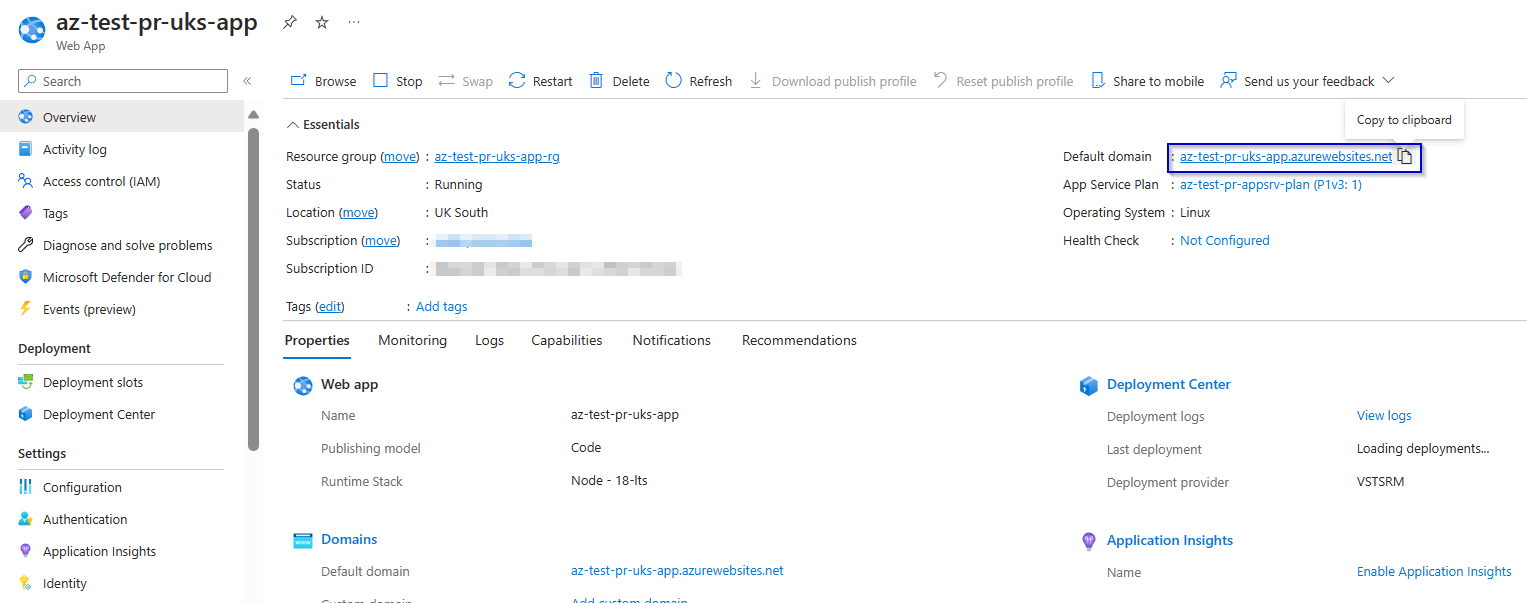Open the Domains section heading link
1527x603 pixels.
(349, 539)
